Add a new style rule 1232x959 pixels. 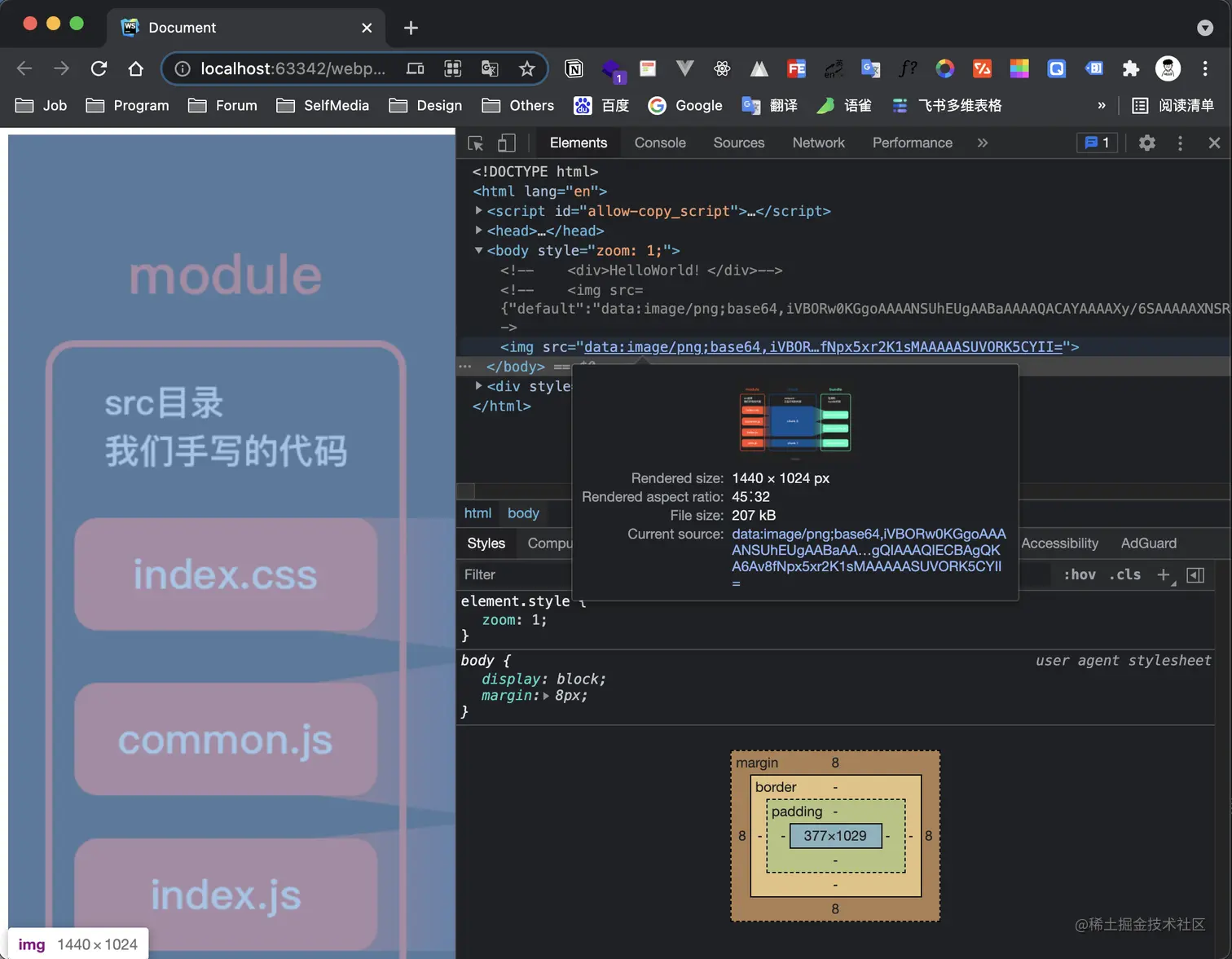coord(1164,575)
